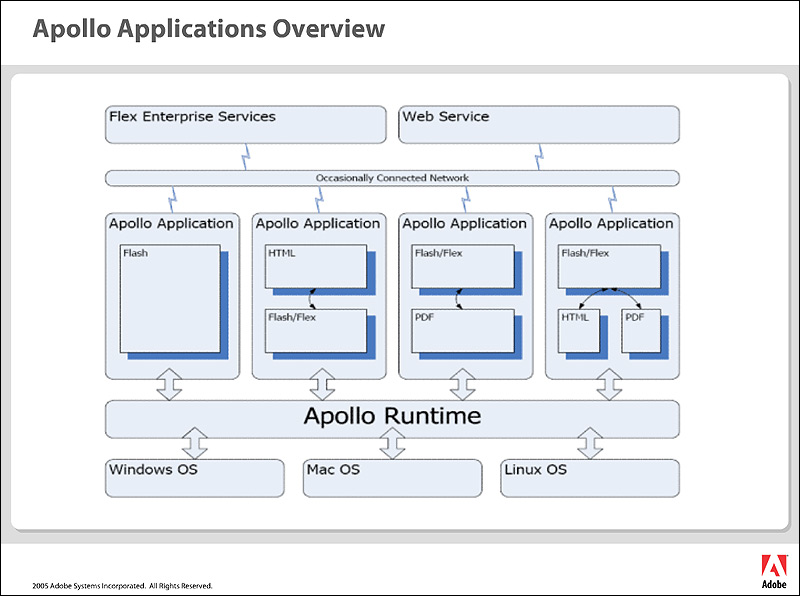The height and width of the screenshot is (596, 800).
Task: Click double arrow above Mac OS
Action: (392, 443)
